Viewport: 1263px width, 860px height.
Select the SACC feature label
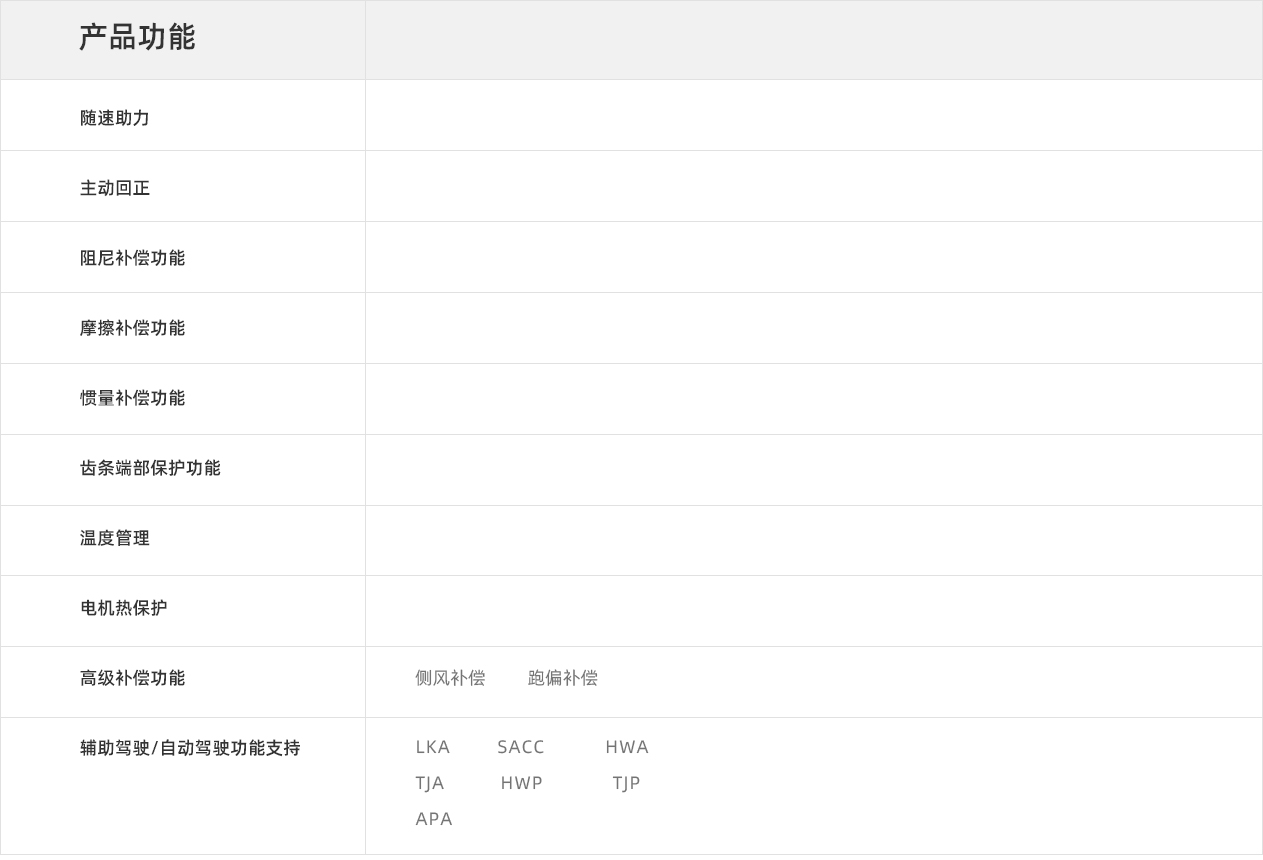pyautogui.click(x=520, y=747)
